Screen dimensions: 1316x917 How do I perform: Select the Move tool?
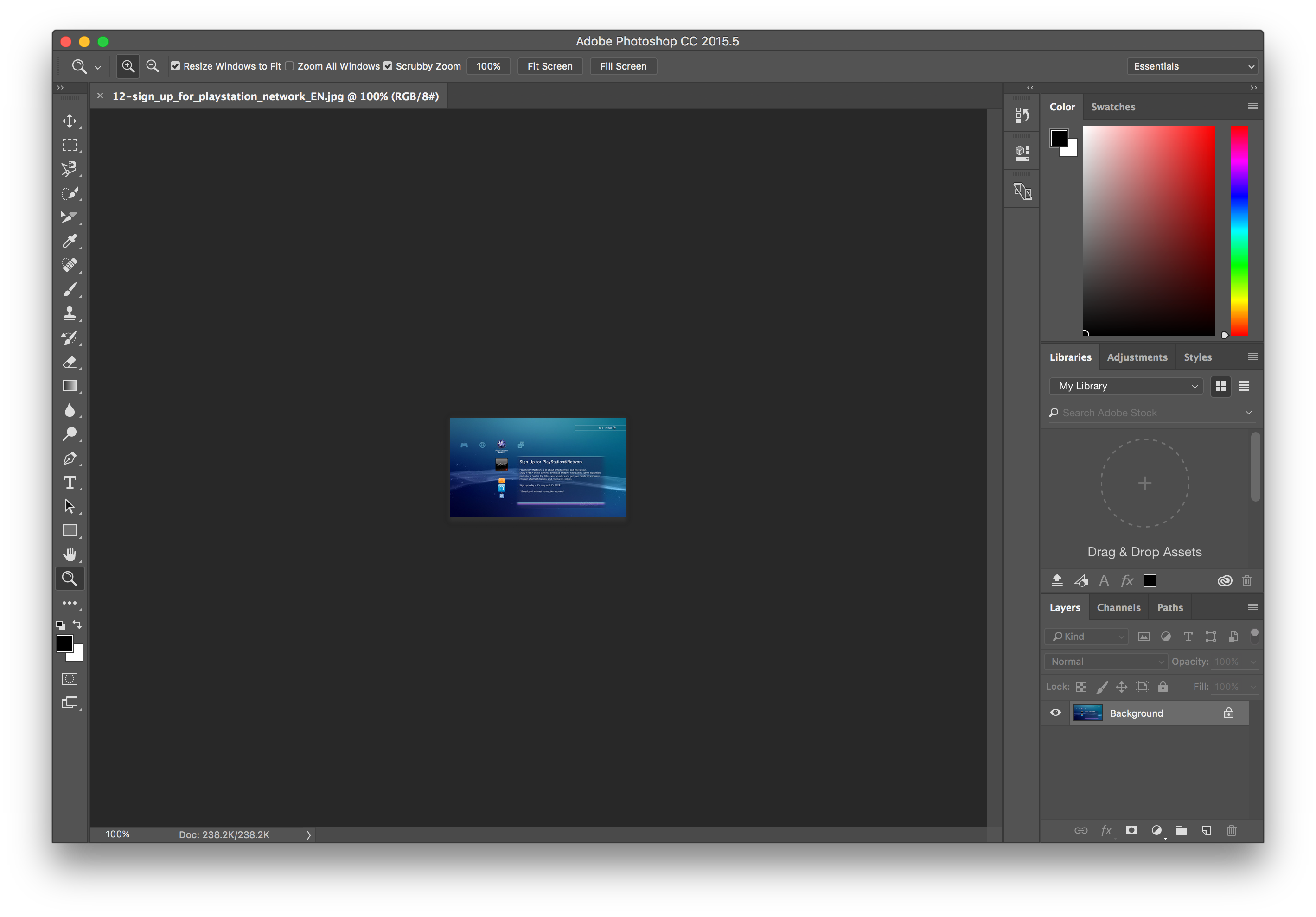tap(70, 121)
